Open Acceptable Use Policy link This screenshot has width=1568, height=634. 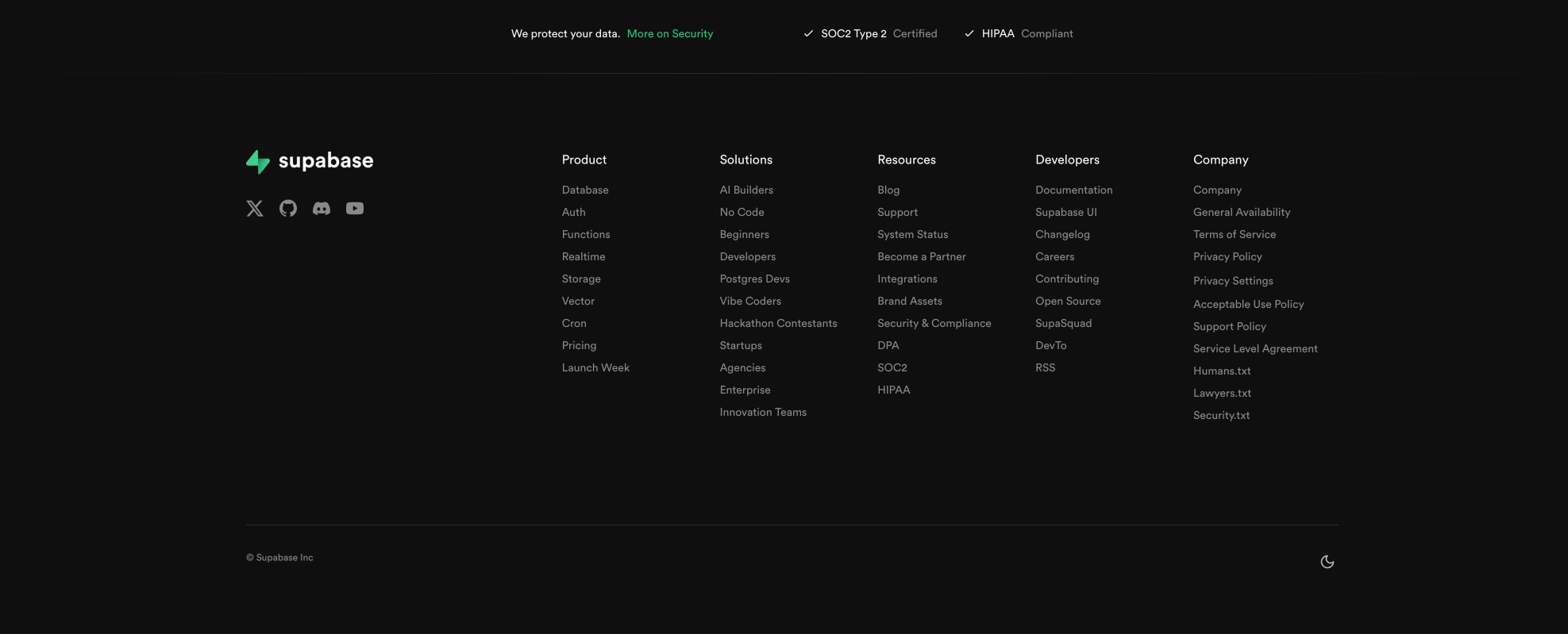[1249, 304]
